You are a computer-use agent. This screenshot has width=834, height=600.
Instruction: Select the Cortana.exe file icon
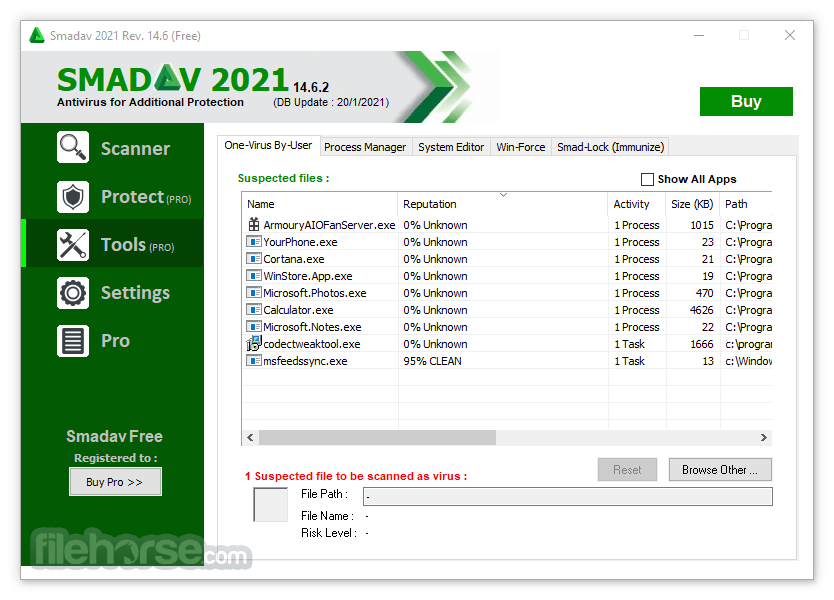(x=254, y=259)
